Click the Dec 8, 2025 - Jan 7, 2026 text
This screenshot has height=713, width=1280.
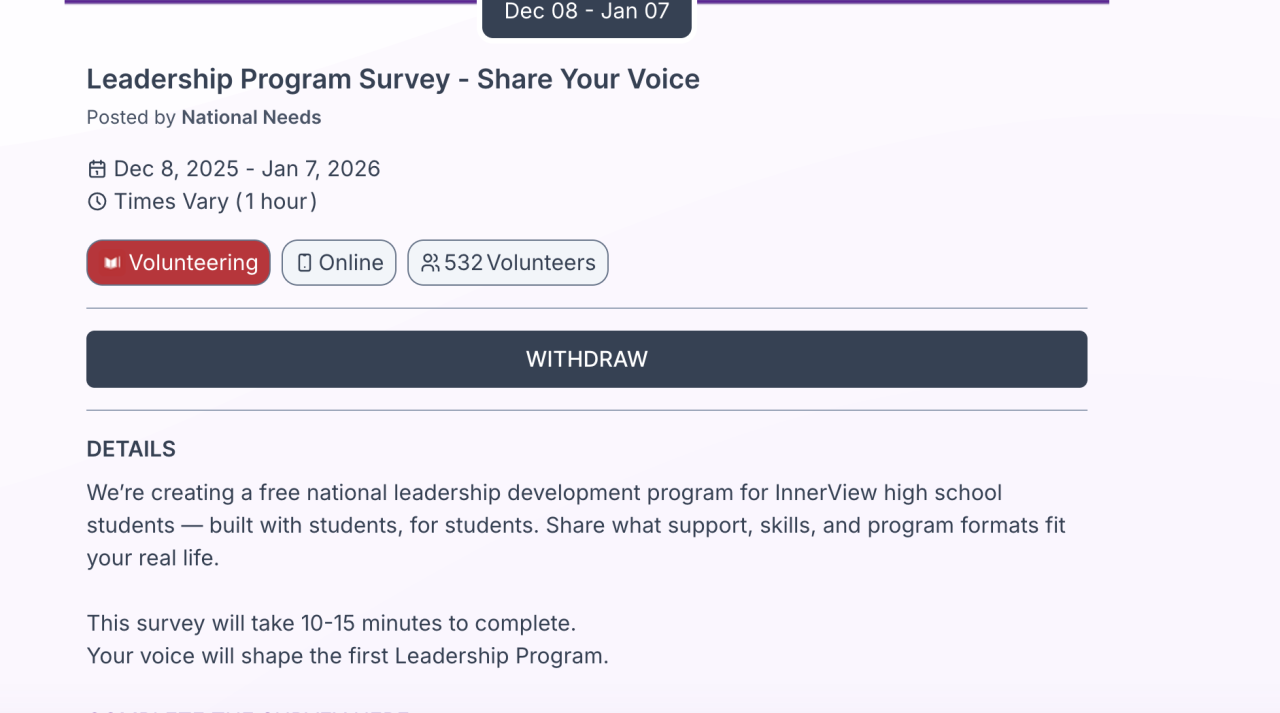coord(247,169)
